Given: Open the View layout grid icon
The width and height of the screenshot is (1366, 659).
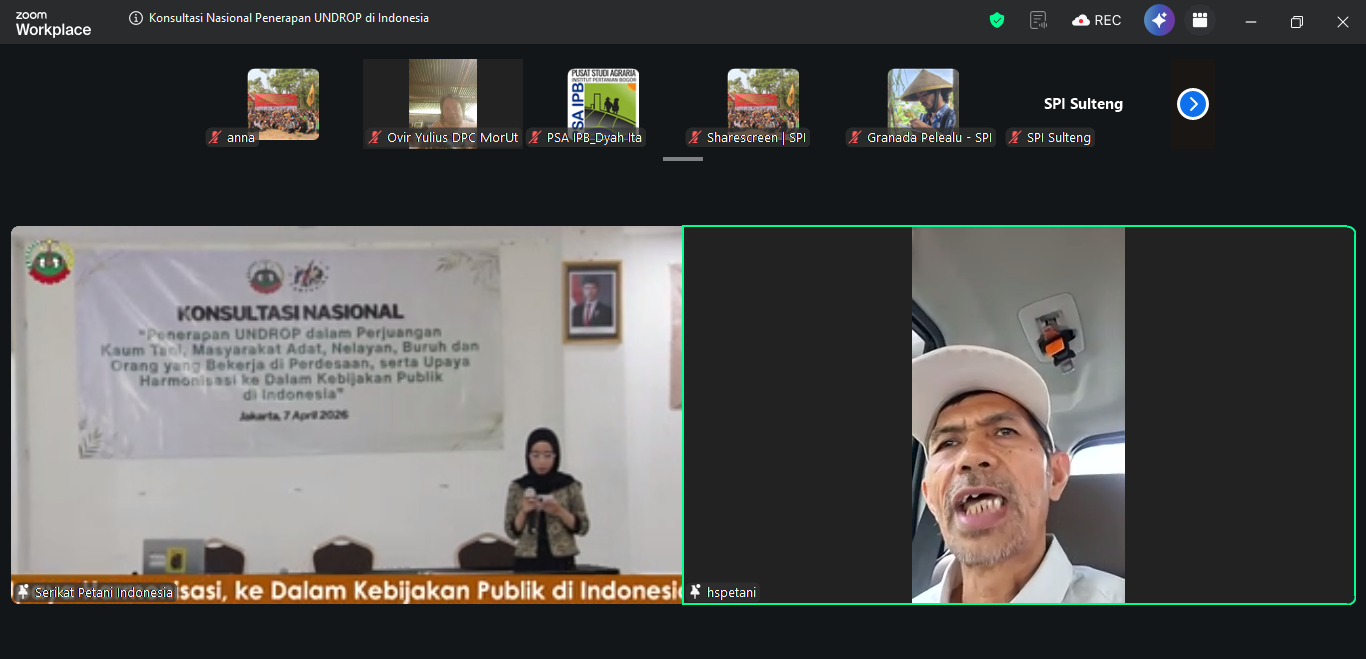Looking at the screenshot, I should 1200,20.
